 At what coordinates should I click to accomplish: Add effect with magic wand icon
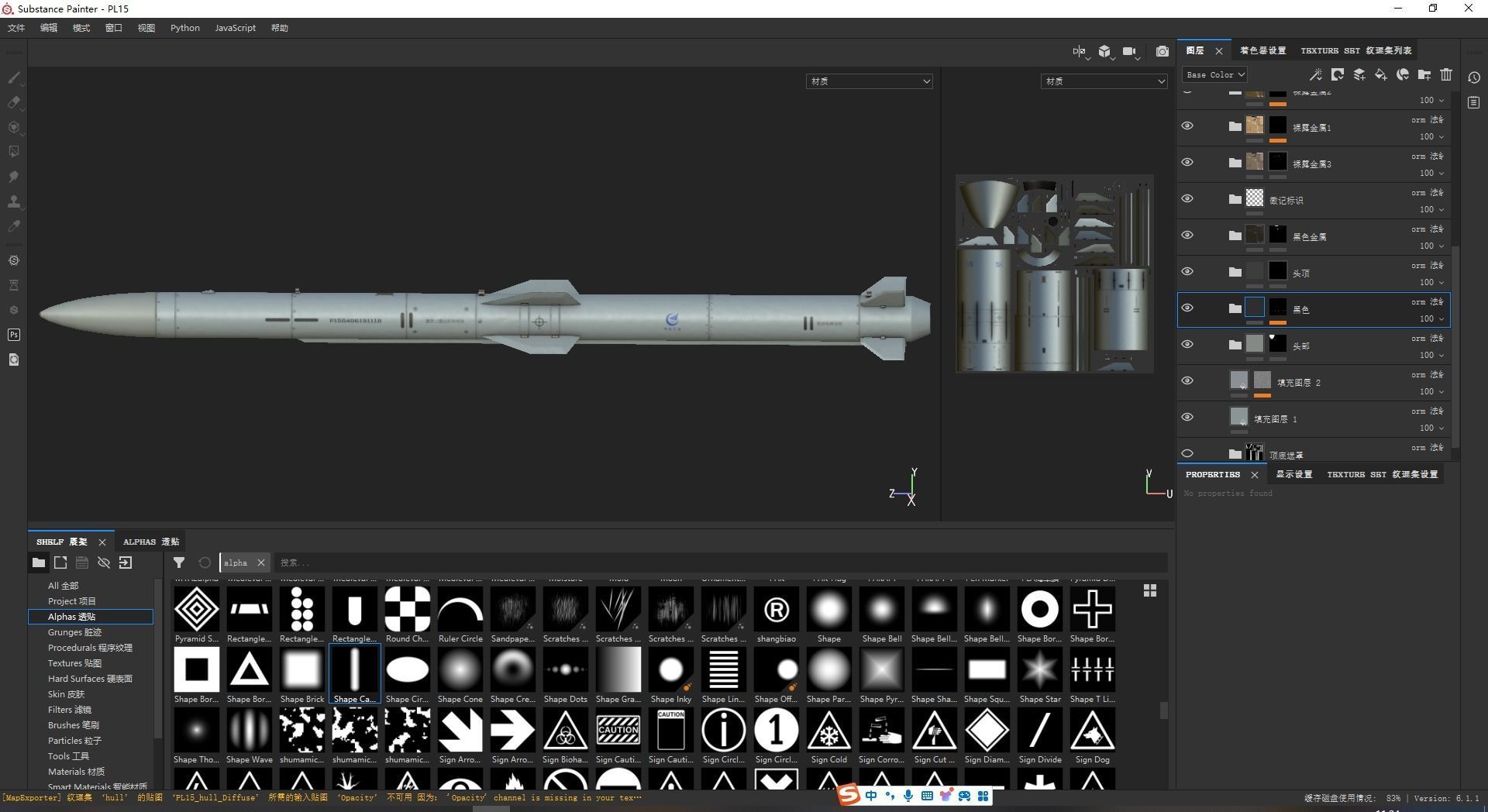click(1315, 74)
